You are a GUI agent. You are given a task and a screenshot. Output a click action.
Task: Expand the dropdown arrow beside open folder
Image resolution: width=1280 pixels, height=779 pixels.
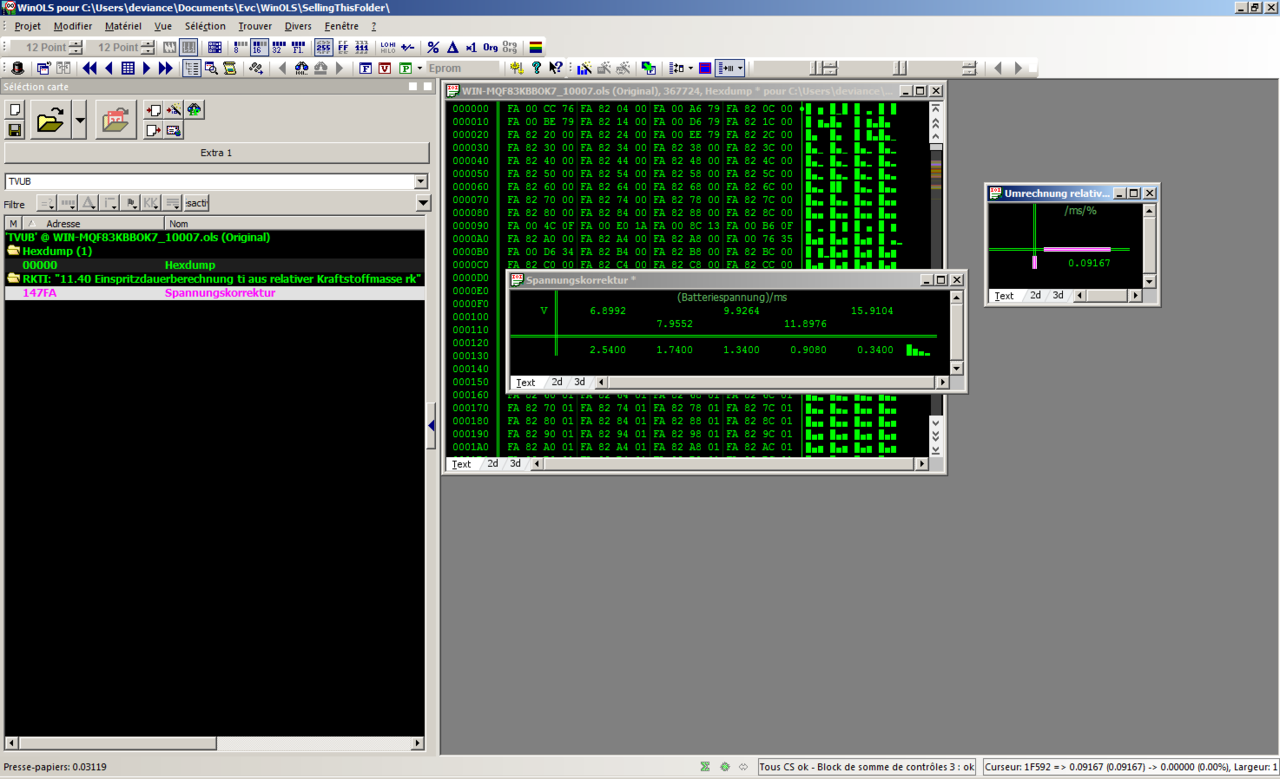click(79, 121)
